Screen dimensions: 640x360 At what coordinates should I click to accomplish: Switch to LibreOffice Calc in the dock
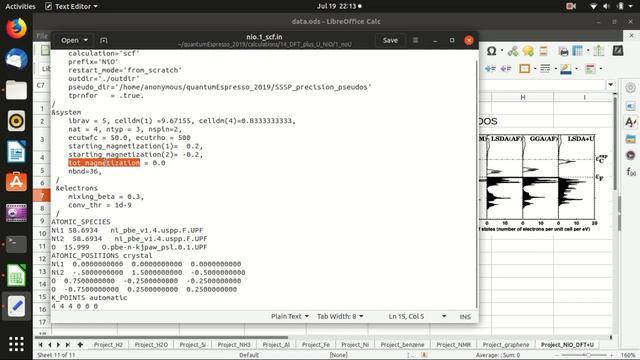(x=16, y=275)
